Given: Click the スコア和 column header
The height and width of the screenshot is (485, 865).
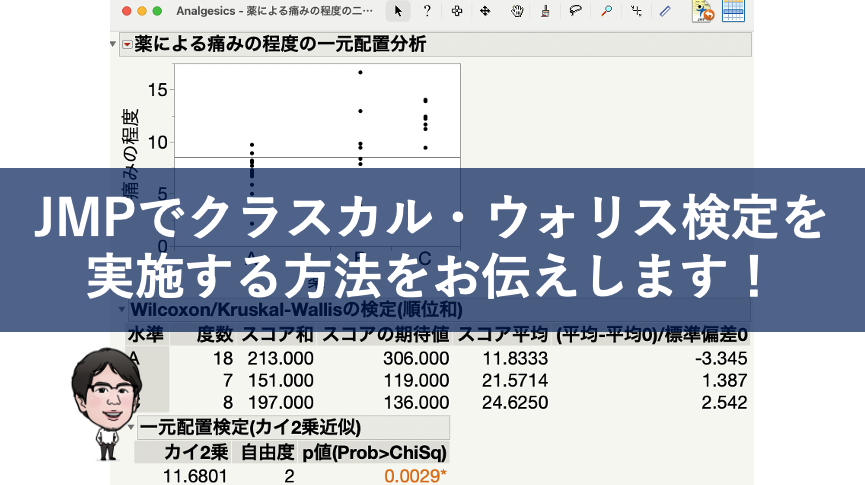Looking at the screenshot, I should (277, 335).
